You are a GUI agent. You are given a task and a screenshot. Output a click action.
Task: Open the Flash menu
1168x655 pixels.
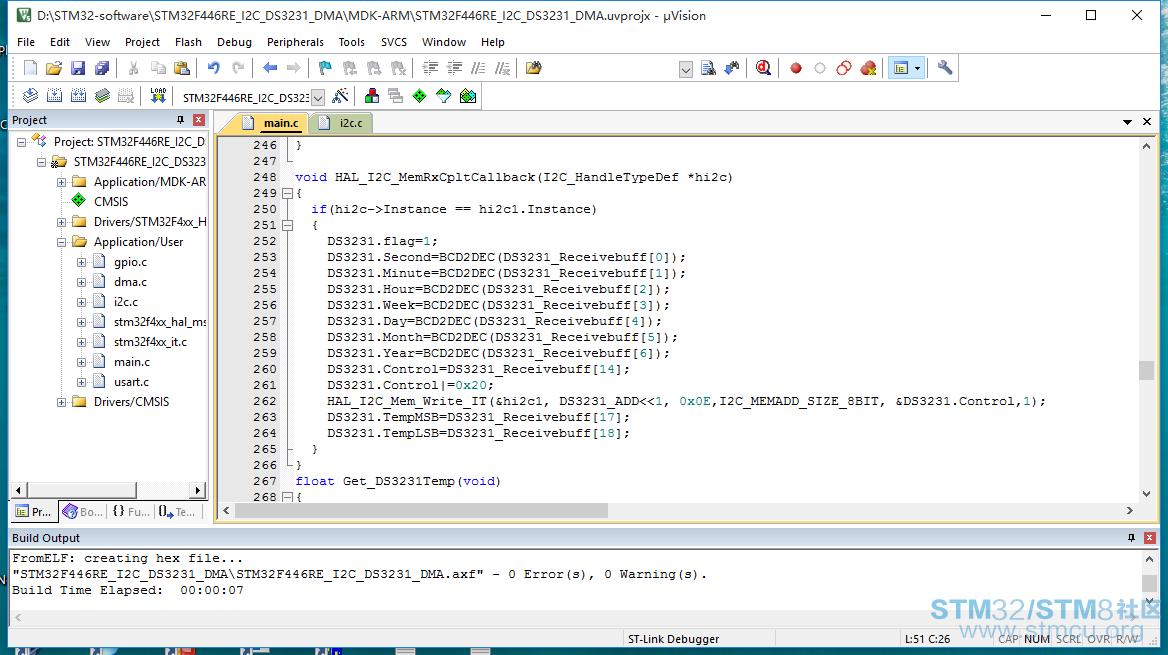[x=188, y=42]
